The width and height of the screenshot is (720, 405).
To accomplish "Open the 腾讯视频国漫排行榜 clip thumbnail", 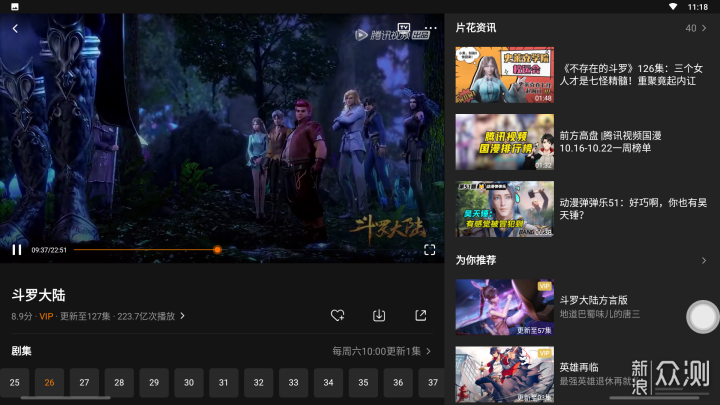I will (505, 142).
